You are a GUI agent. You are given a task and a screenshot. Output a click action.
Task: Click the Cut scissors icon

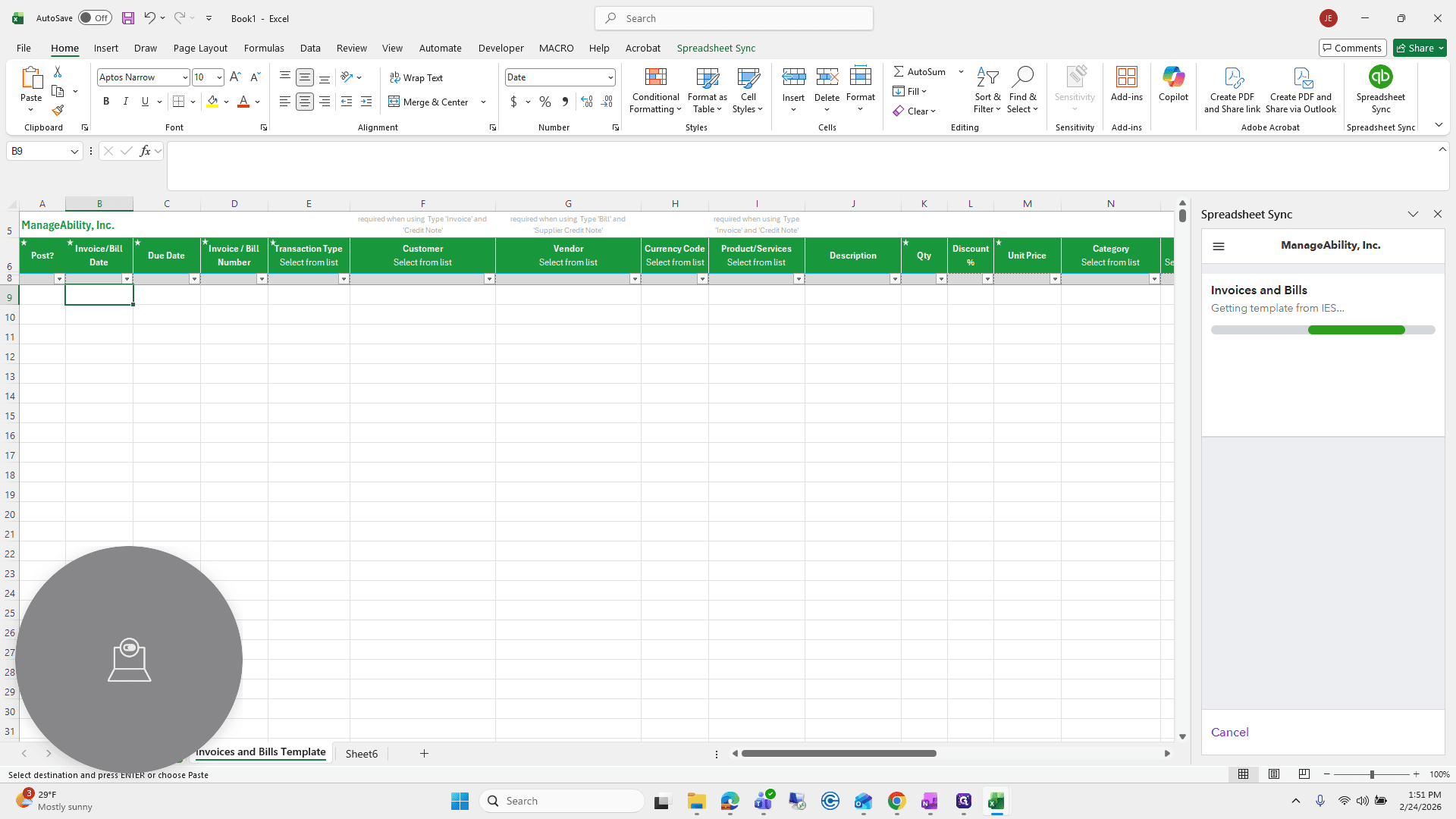tap(58, 71)
